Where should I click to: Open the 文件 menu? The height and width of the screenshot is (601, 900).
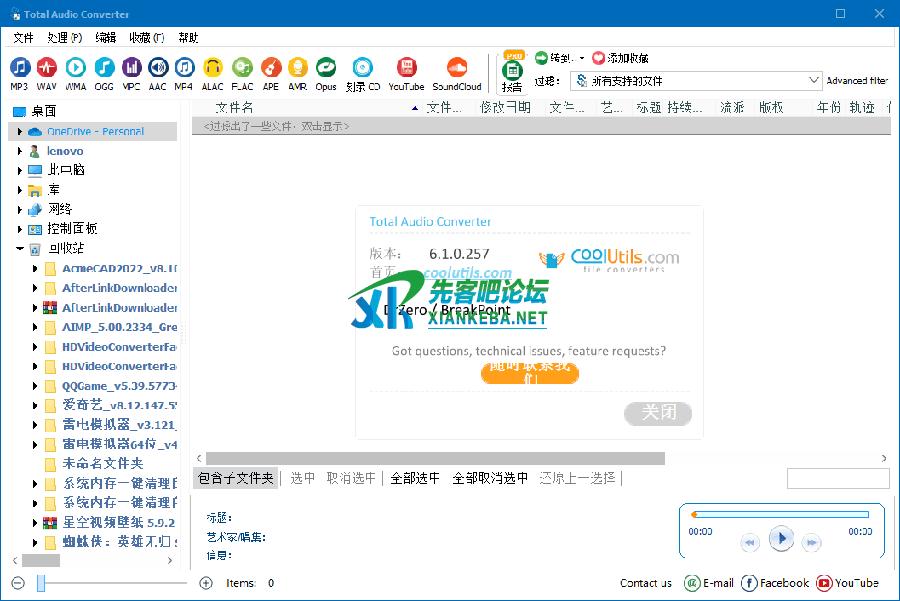(23, 38)
